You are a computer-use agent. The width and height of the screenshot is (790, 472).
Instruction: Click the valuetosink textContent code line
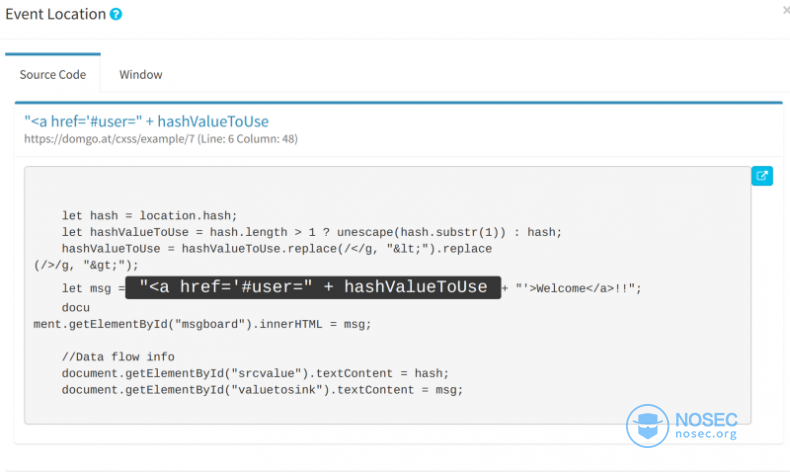click(262, 390)
